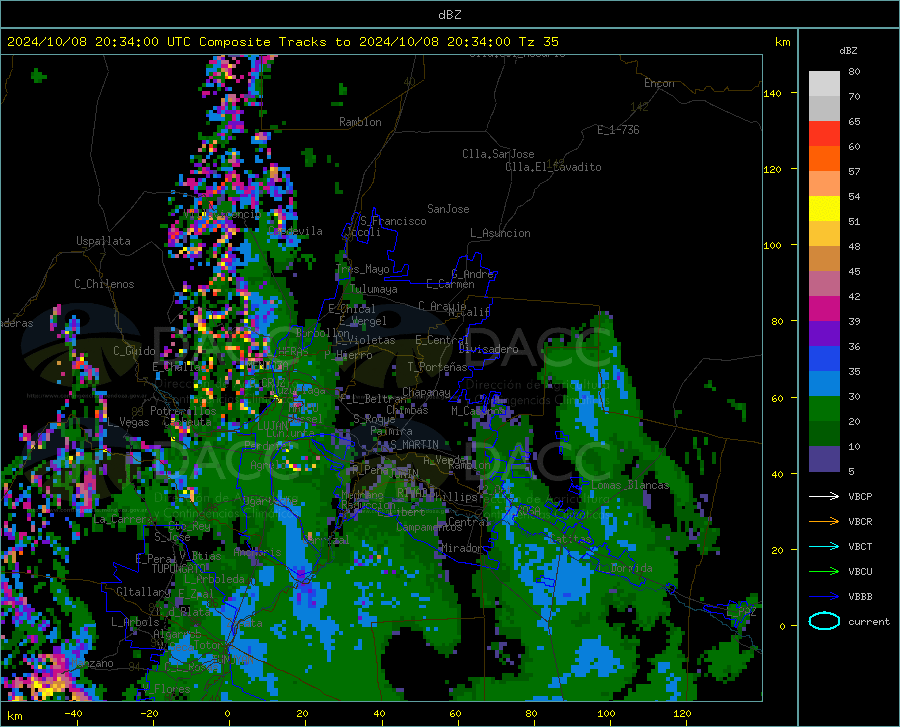
Task: Click the 'TUPUNGATO' map label
Action: tap(179, 569)
